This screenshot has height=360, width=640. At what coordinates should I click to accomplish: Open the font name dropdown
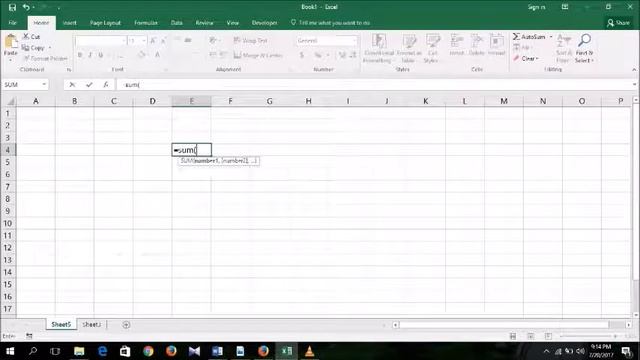point(124,41)
